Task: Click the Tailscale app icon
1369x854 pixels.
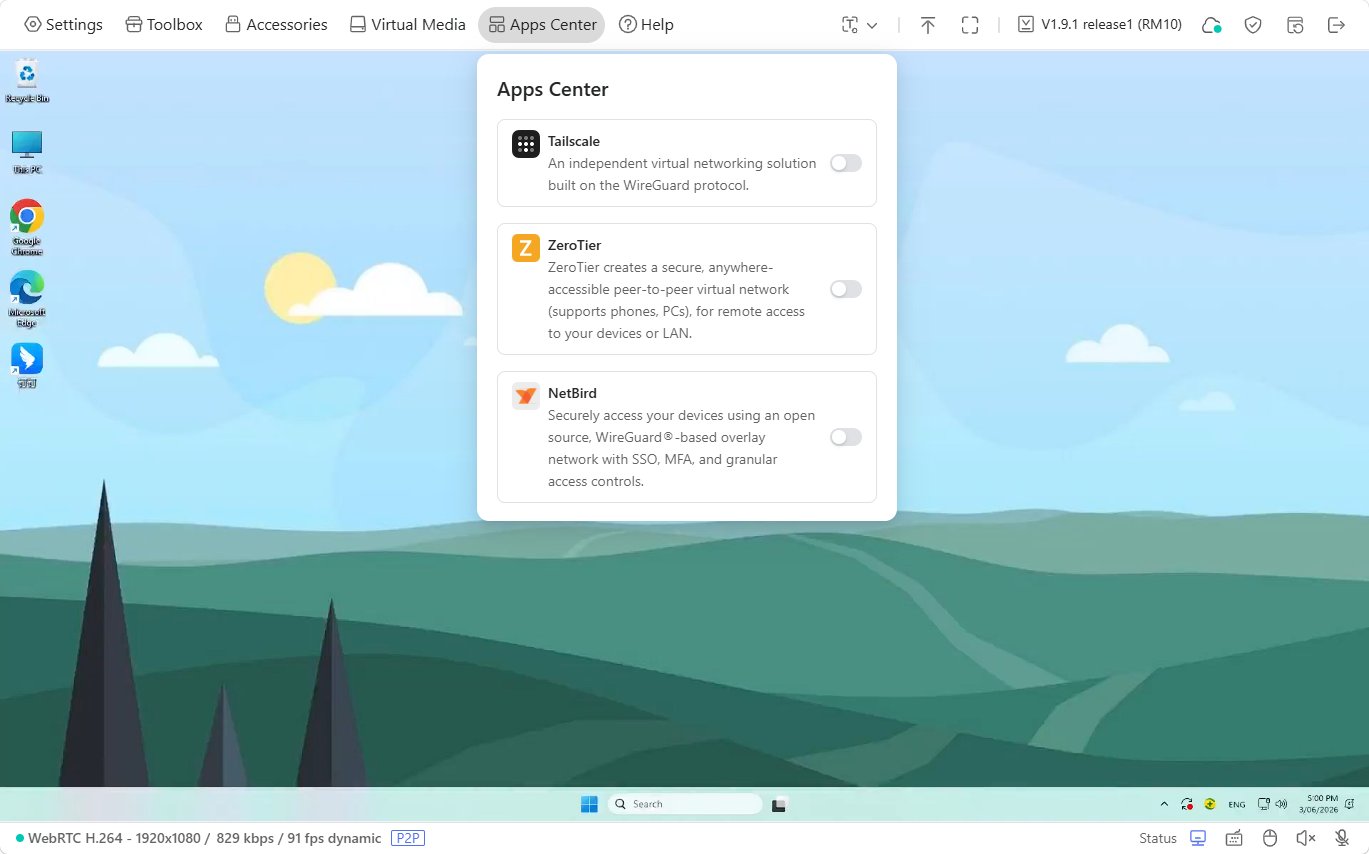Action: point(526,144)
